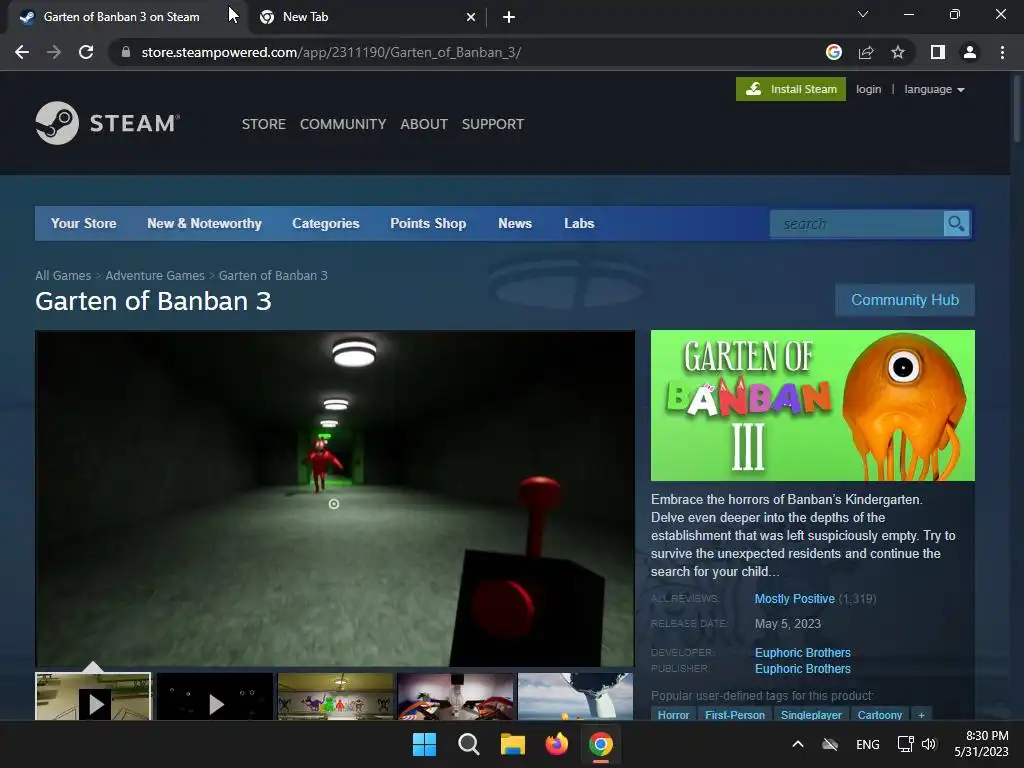This screenshot has width=1024, height=768.
Task: Click the Singleplayer tag
Action: 811,714
